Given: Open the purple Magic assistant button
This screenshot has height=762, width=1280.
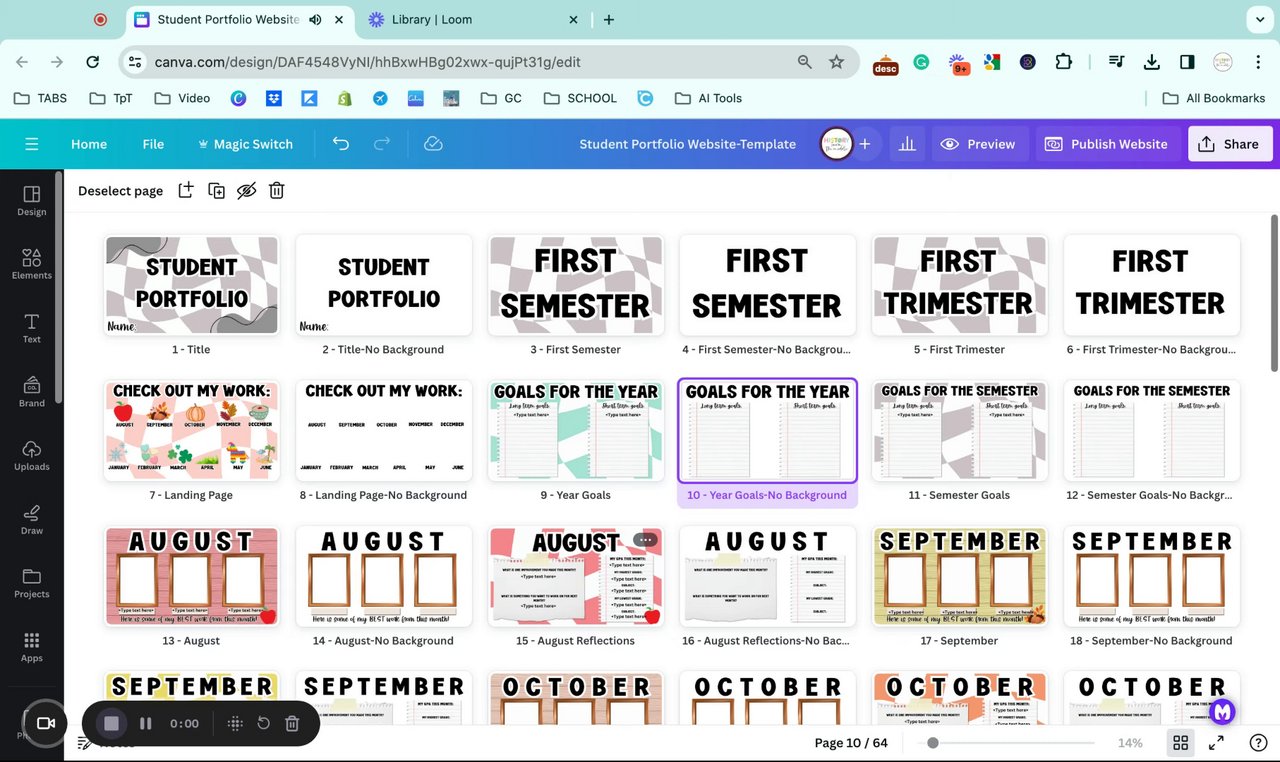Looking at the screenshot, I should tap(1222, 712).
